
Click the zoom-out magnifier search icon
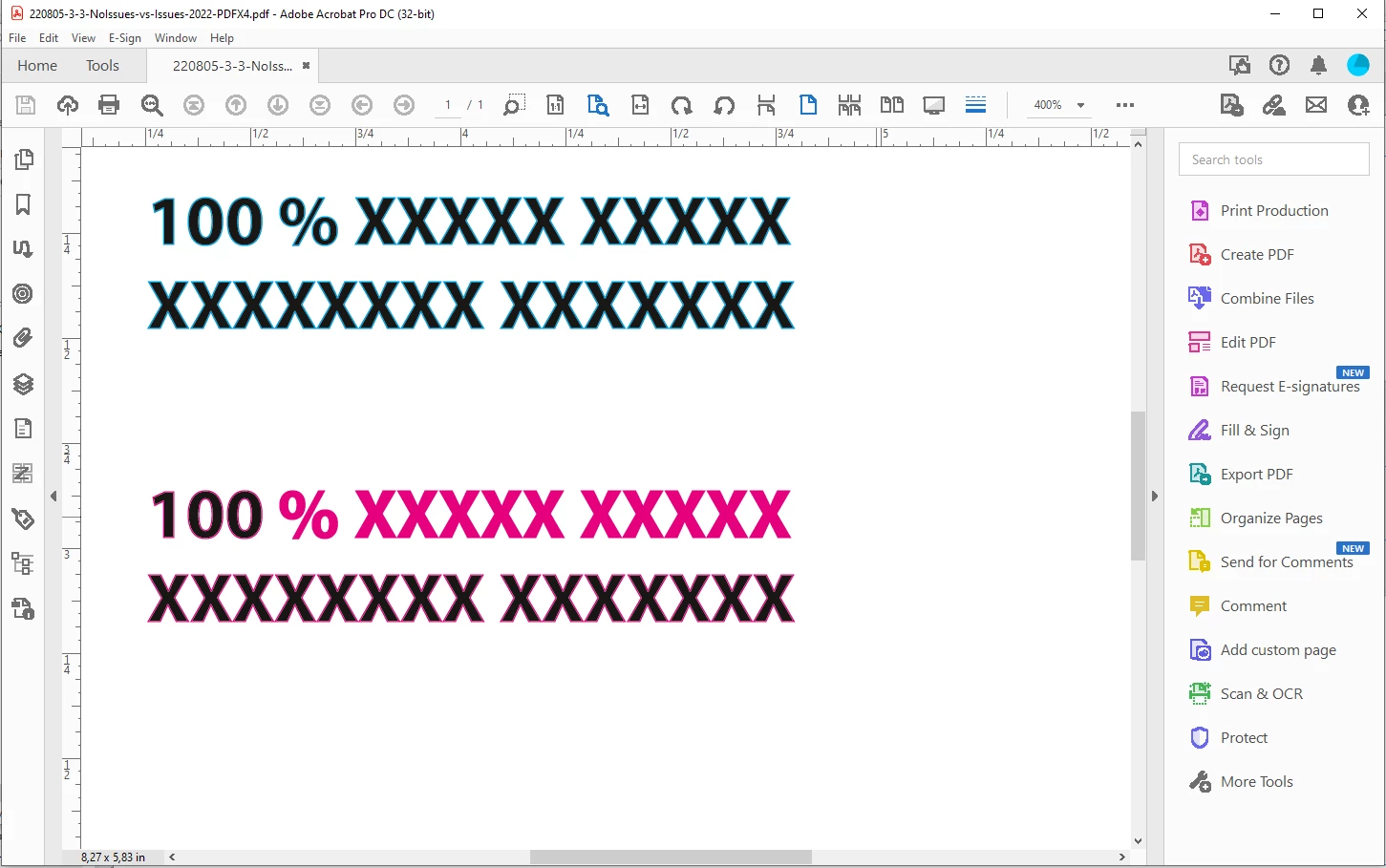click(x=152, y=105)
